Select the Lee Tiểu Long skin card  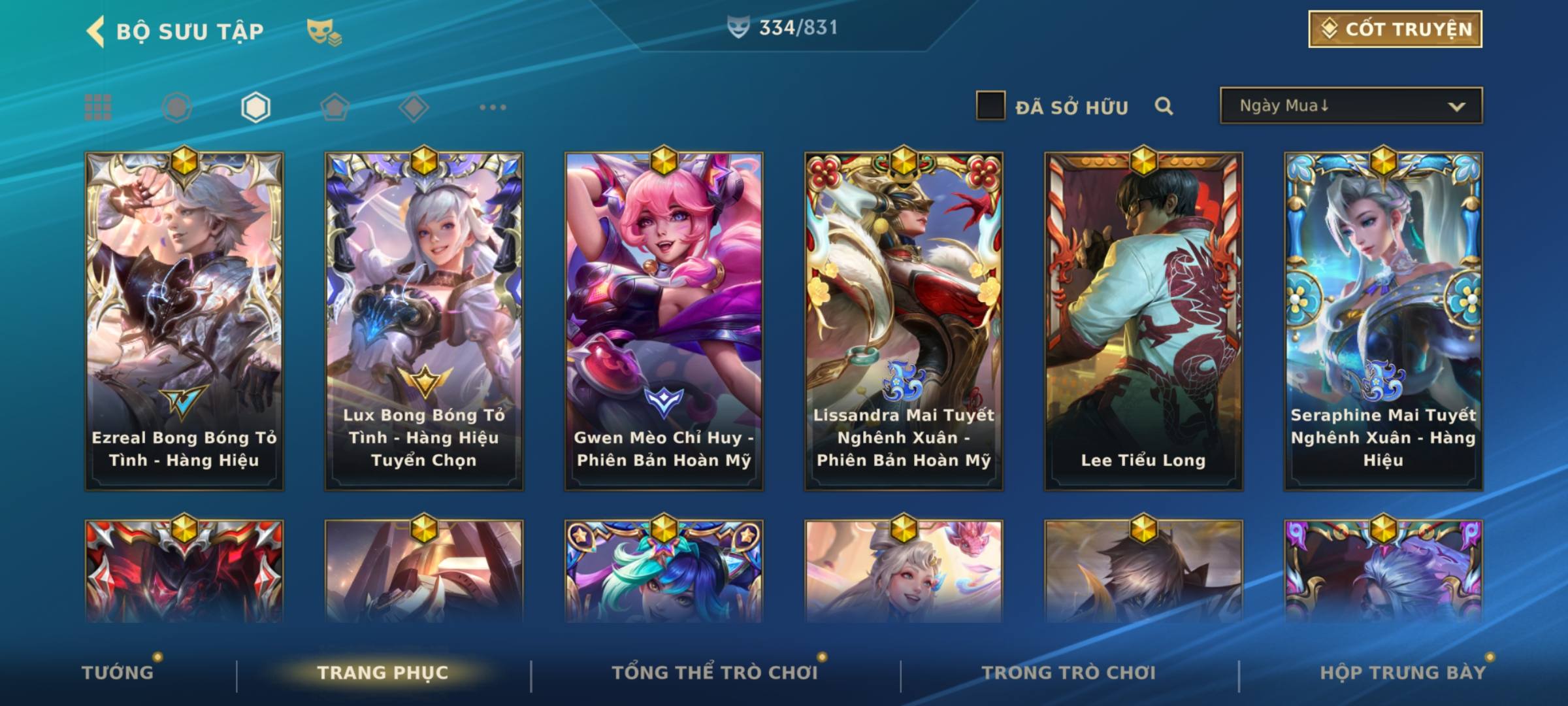point(1143,321)
